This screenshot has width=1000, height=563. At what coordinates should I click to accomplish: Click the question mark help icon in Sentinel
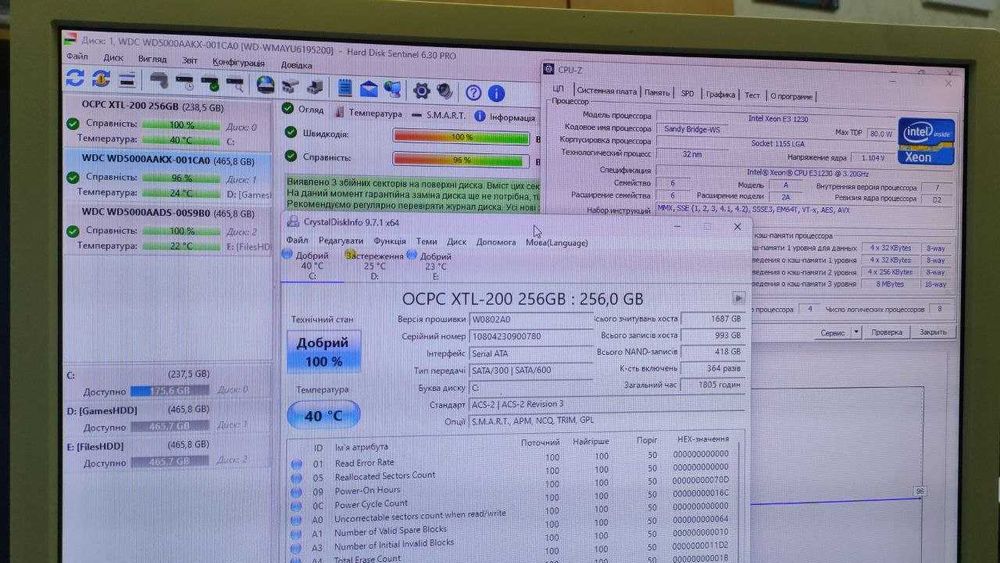pyautogui.click(x=473, y=92)
